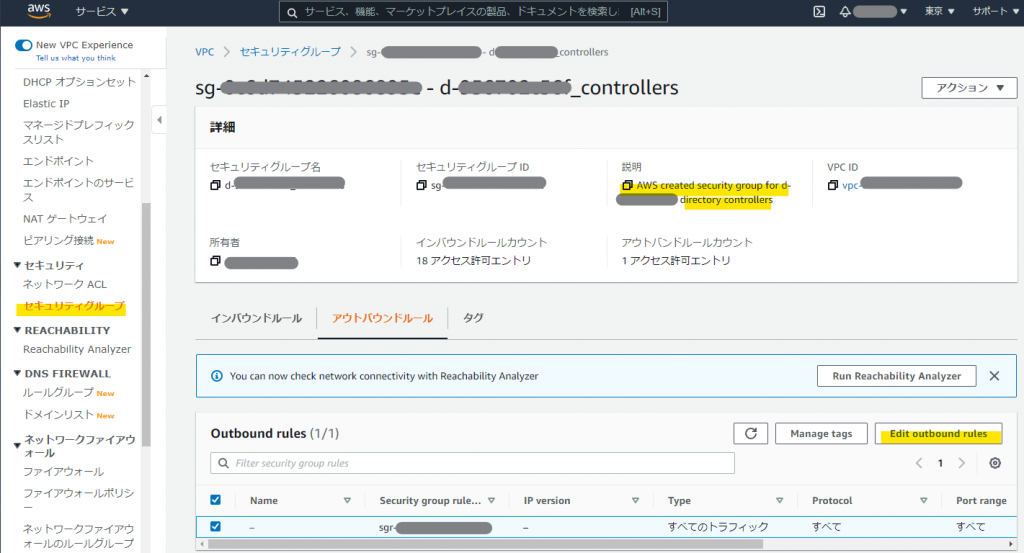Switch to the インバウンドルール tab
Viewport: 1024px width, 553px height.
[x=256, y=318]
